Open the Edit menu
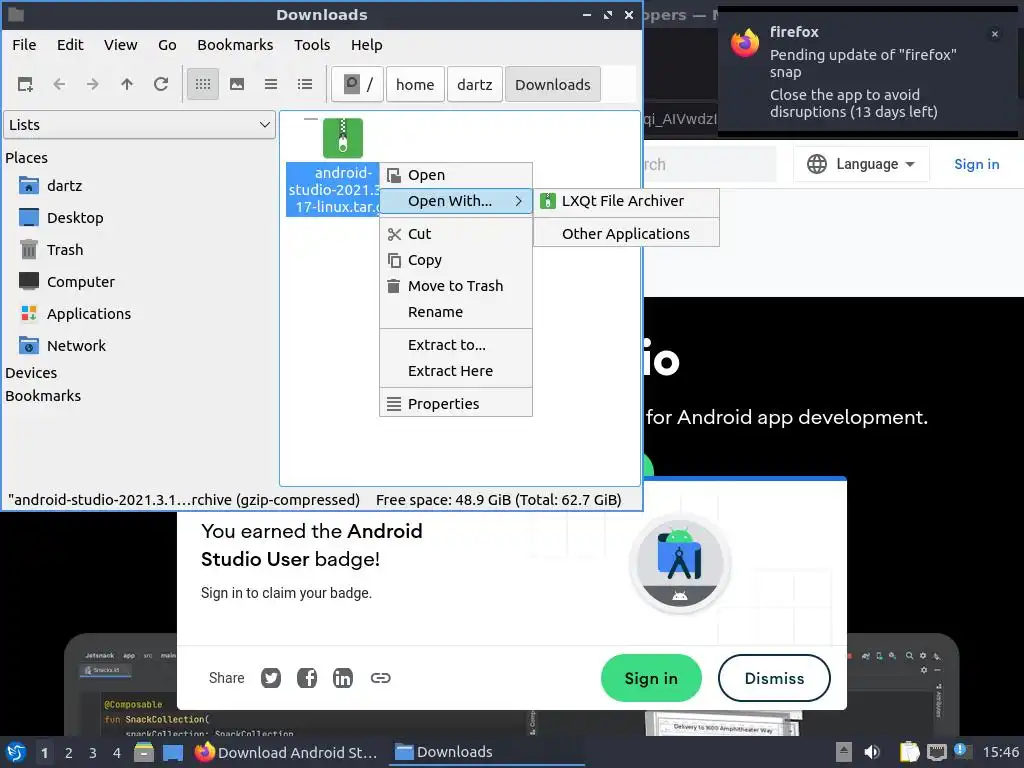The image size is (1024, 768). [x=70, y=45]
